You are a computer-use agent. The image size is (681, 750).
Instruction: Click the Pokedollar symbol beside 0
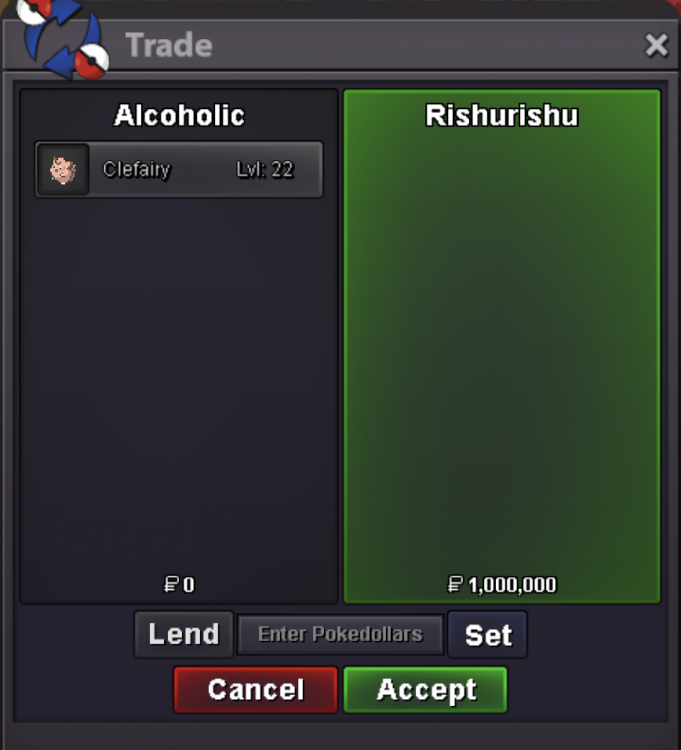coord(171,585)
